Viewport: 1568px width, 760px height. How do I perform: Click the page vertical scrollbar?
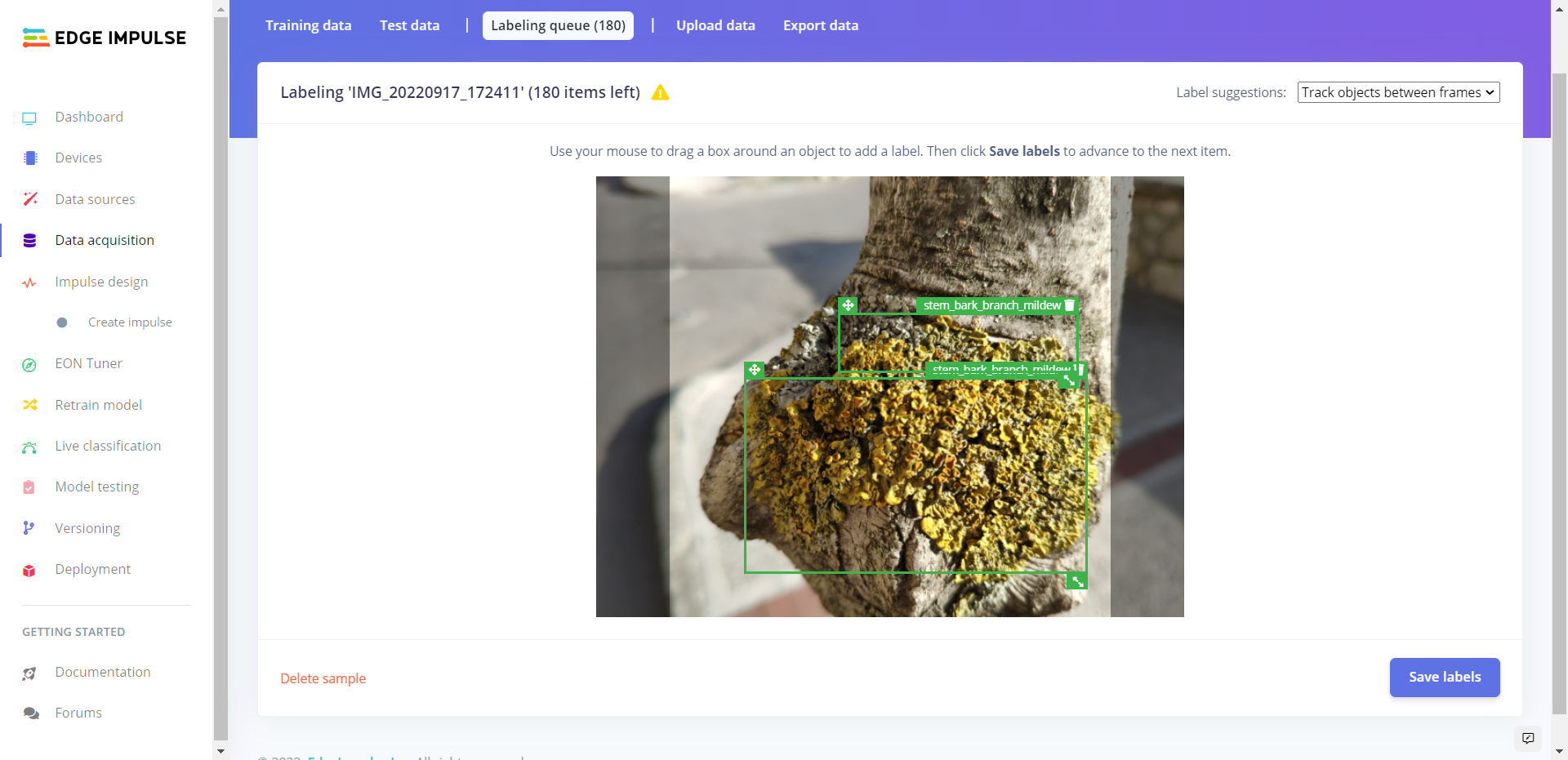pyautogui.click(x=1559, y=392)
